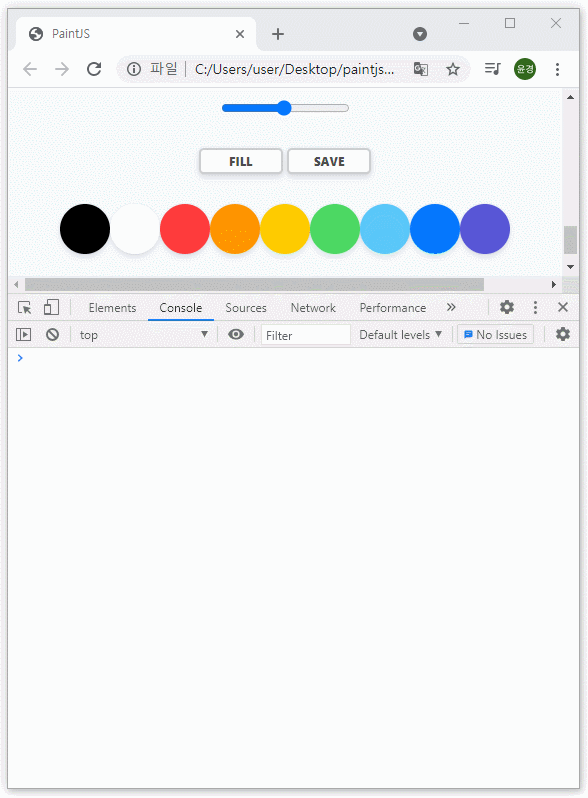Click horizontal scrollbar right arrow

click(x=554, y=284)
